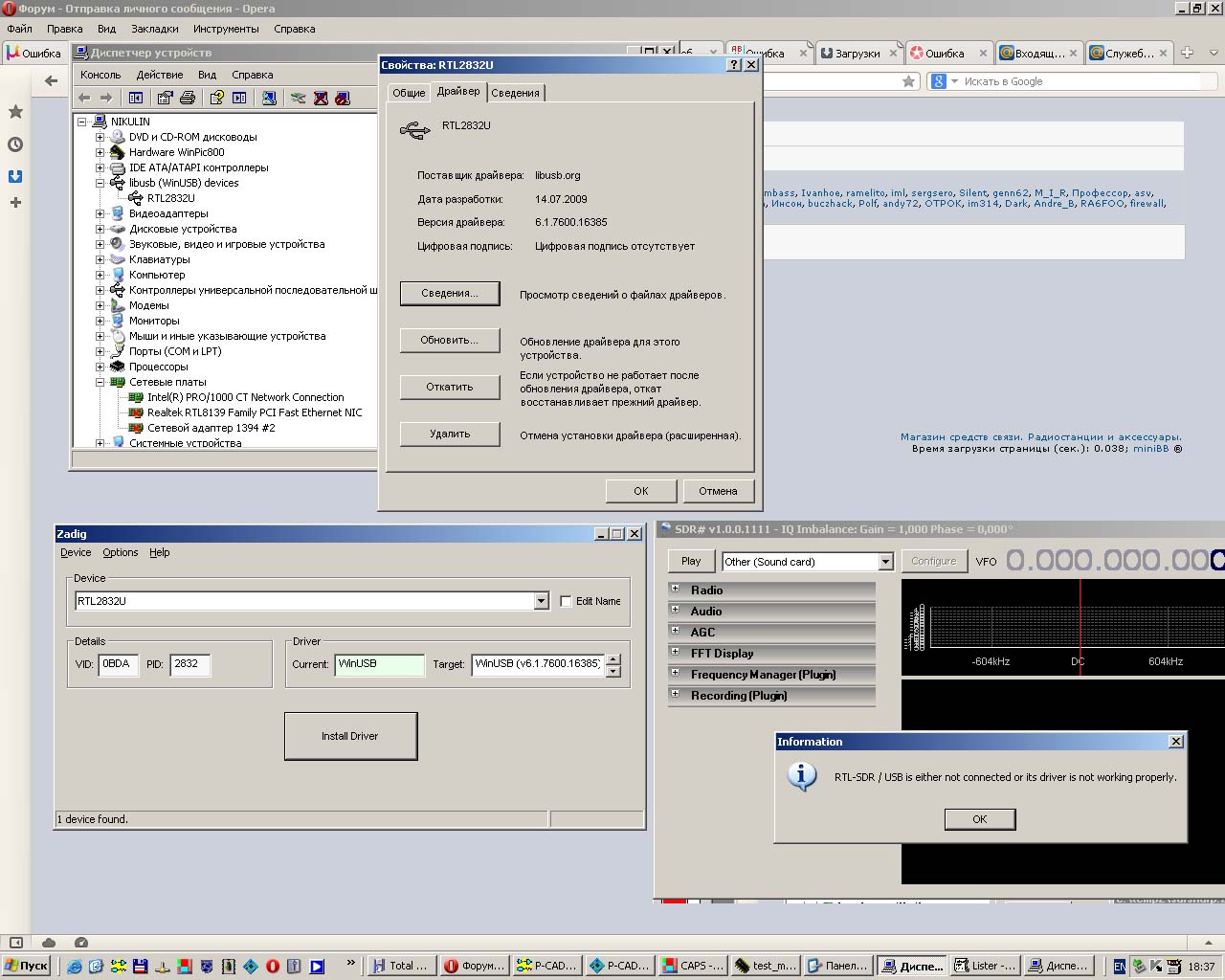Click the VID field in Zadig

pyautogui.click(x=118, y=664)
